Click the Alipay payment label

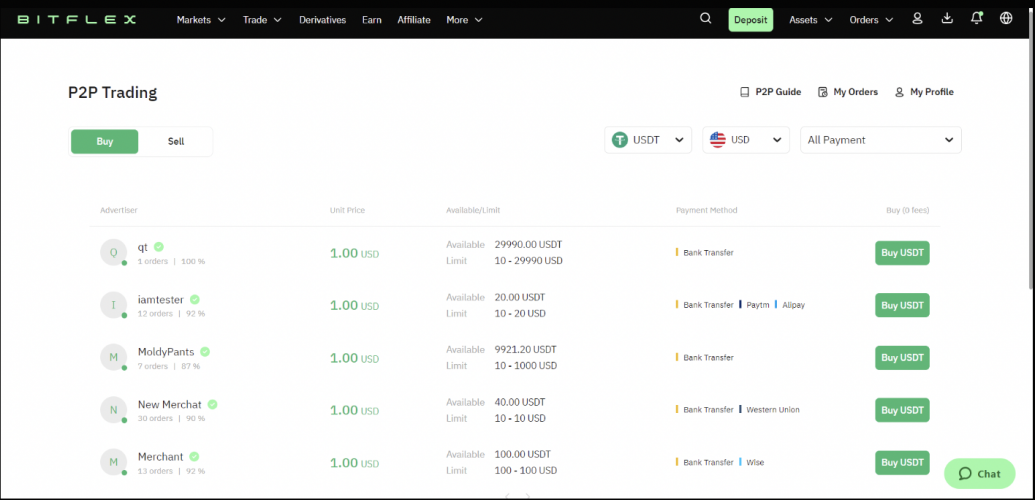pyautogui.click(x=793, y=305)
